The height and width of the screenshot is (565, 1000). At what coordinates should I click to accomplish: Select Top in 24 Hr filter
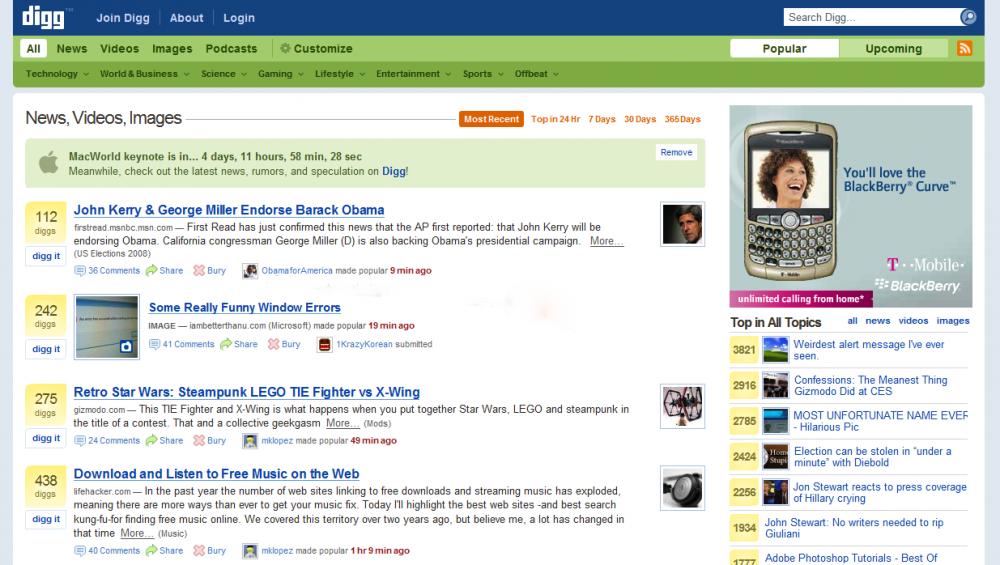(555, 119)
